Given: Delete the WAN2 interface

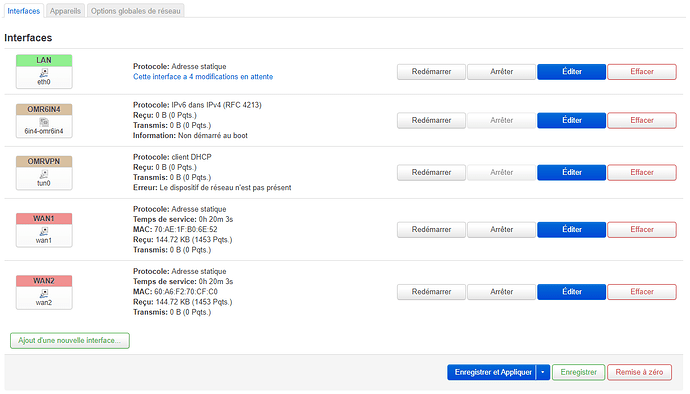Looking at the screenshot, I should point(642,292).
